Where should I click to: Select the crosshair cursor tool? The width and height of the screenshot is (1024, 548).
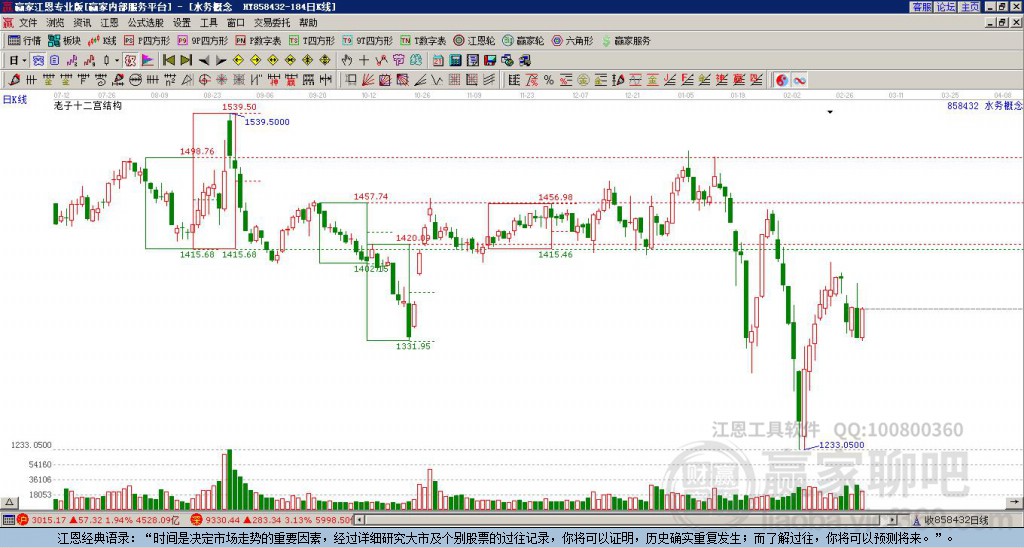click(364, 60)
